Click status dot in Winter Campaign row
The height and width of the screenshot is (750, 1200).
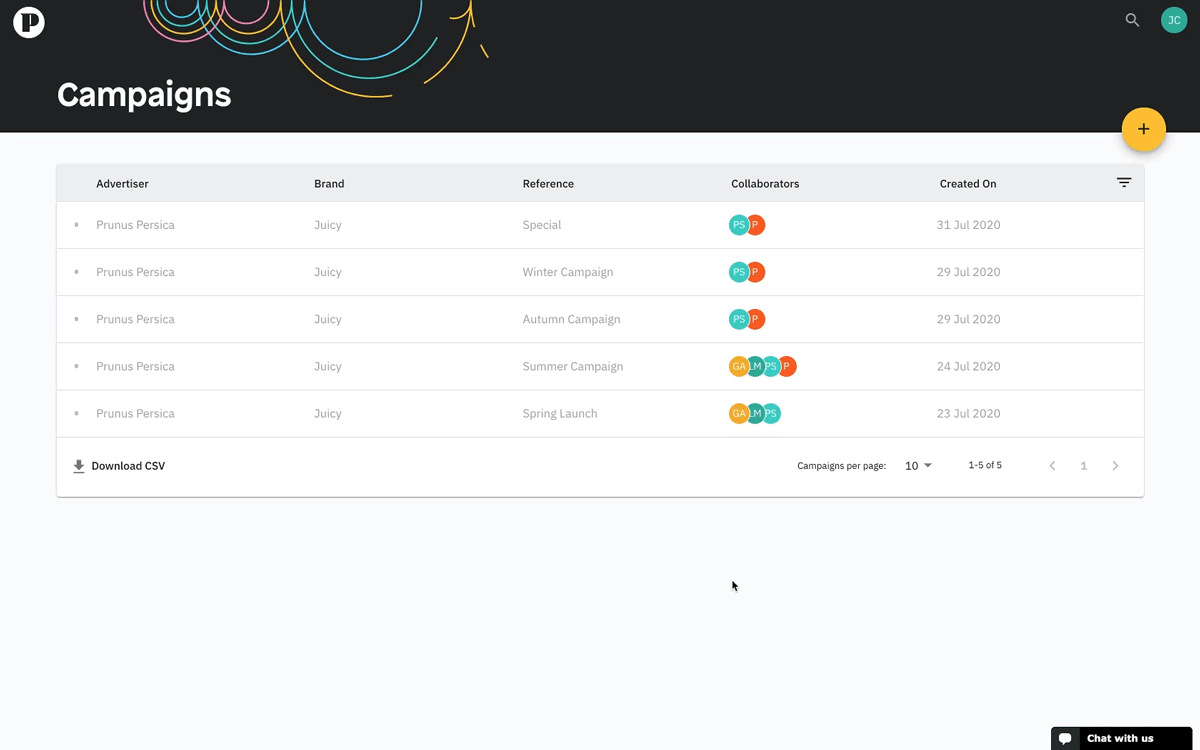[77, 272]
